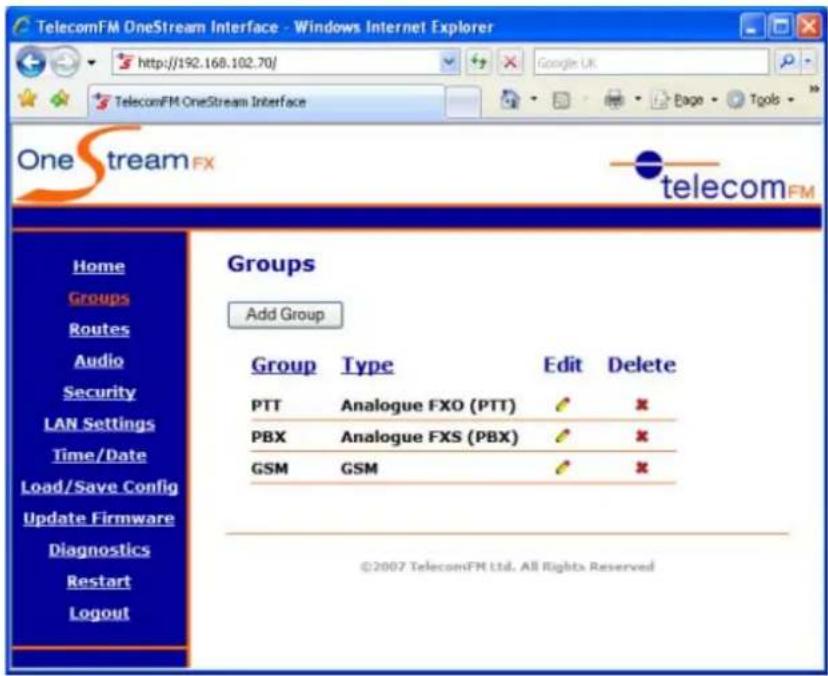Click the telecomFM logo

(x=713, y=177)
